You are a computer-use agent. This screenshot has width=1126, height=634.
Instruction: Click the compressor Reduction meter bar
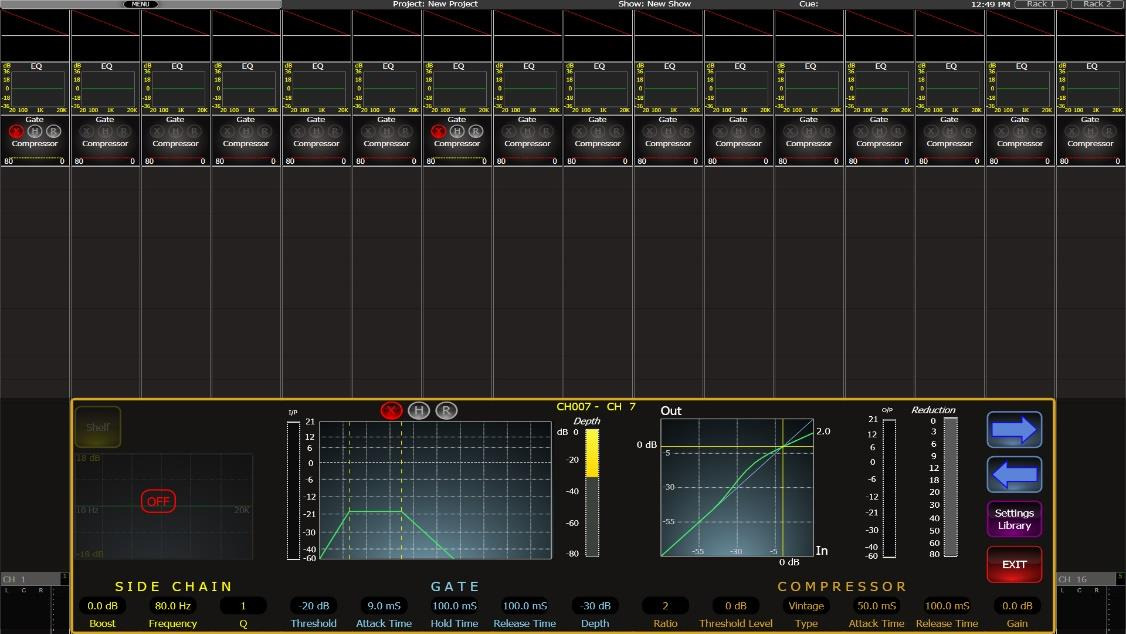click(951, 487)
